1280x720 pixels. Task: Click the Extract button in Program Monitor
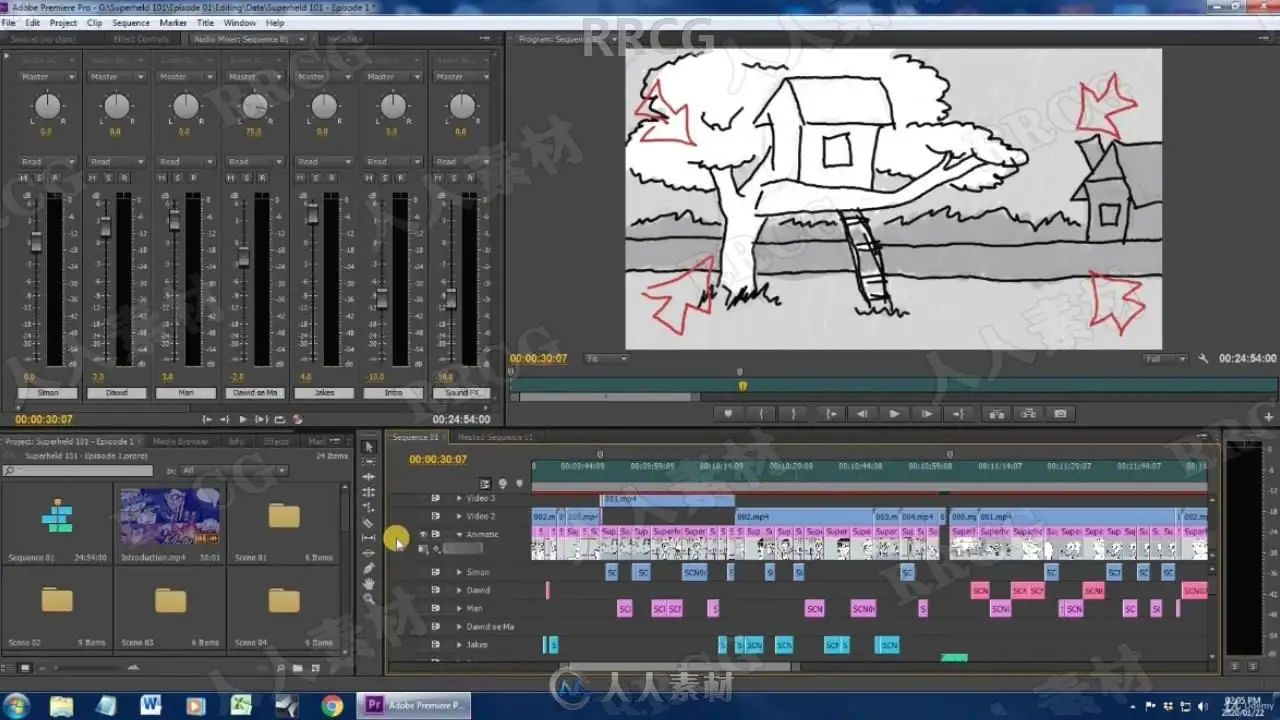1028,413
